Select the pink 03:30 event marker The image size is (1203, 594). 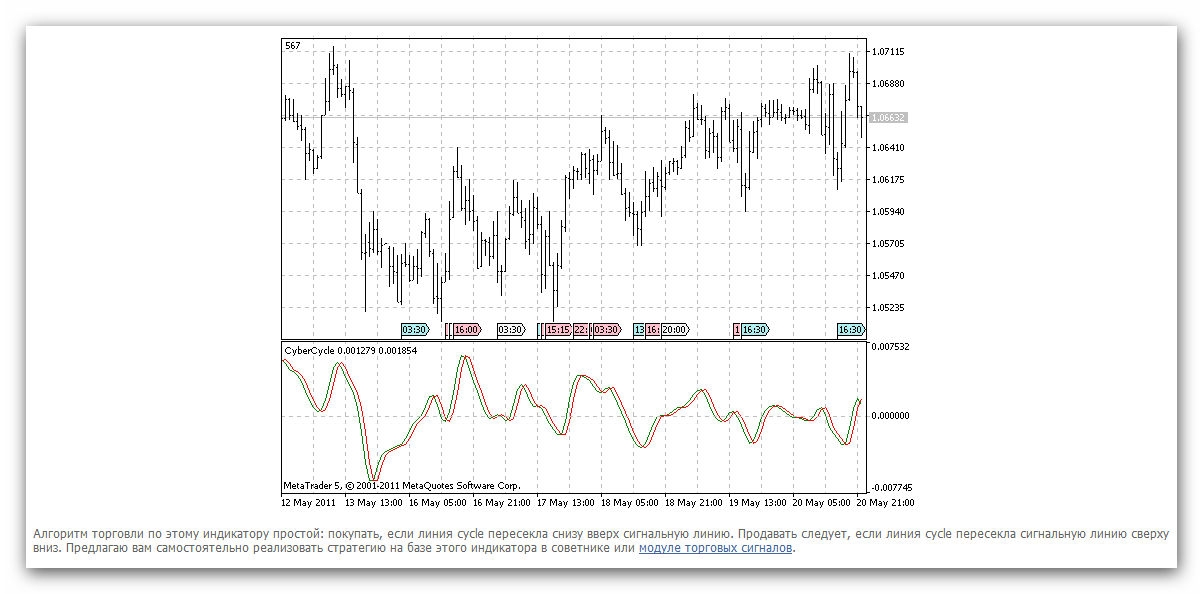tap(606, 329)
